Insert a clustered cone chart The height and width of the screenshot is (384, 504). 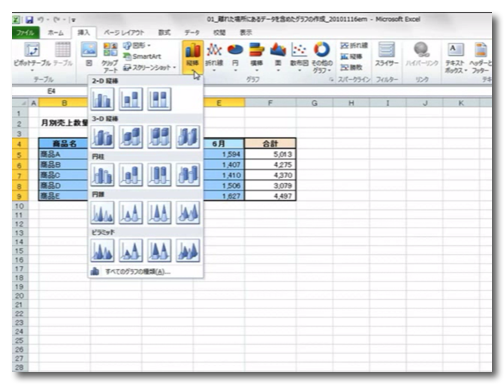click(x=102, y=212)
